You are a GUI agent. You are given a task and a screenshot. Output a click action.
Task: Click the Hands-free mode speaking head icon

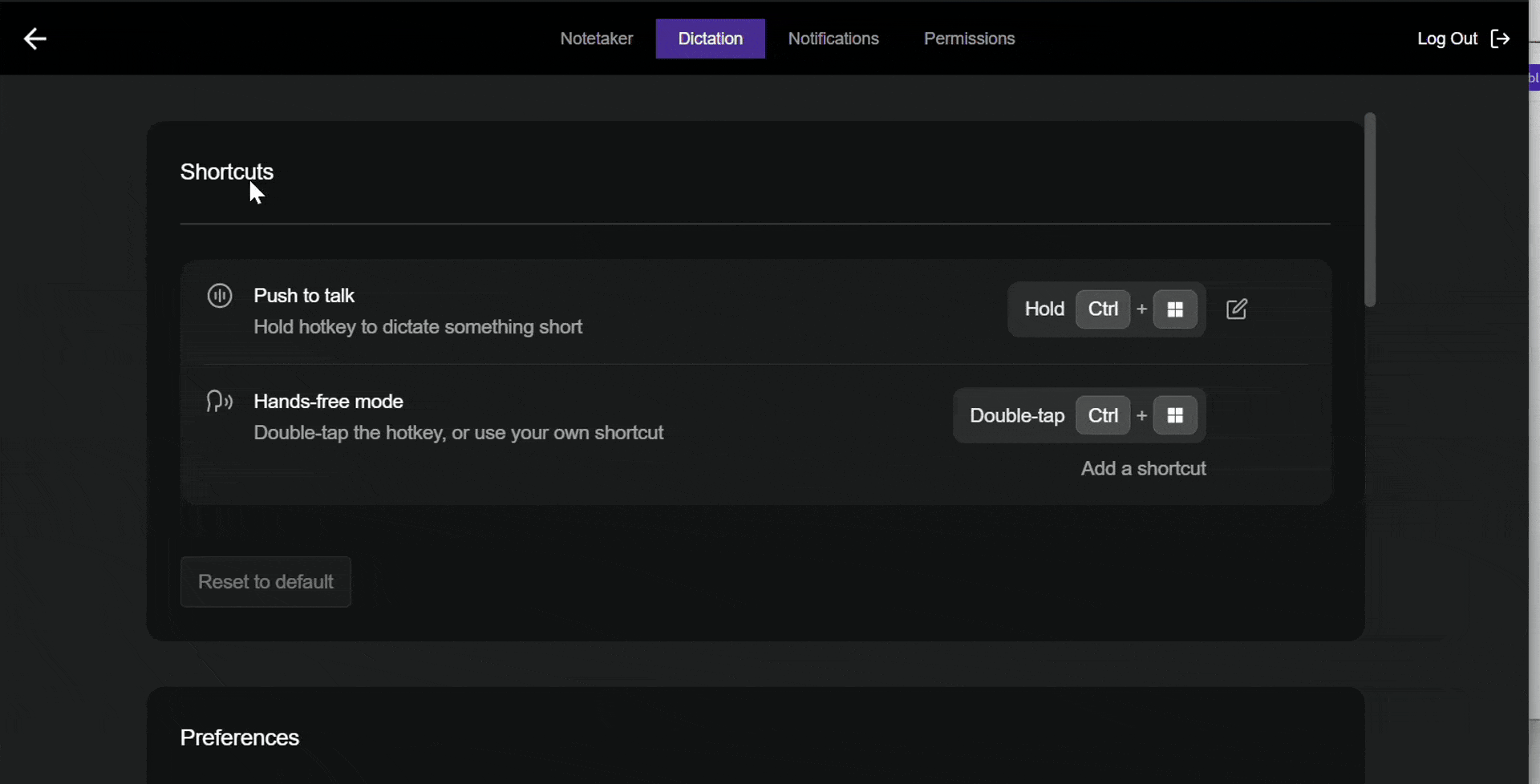coord(220,401)
